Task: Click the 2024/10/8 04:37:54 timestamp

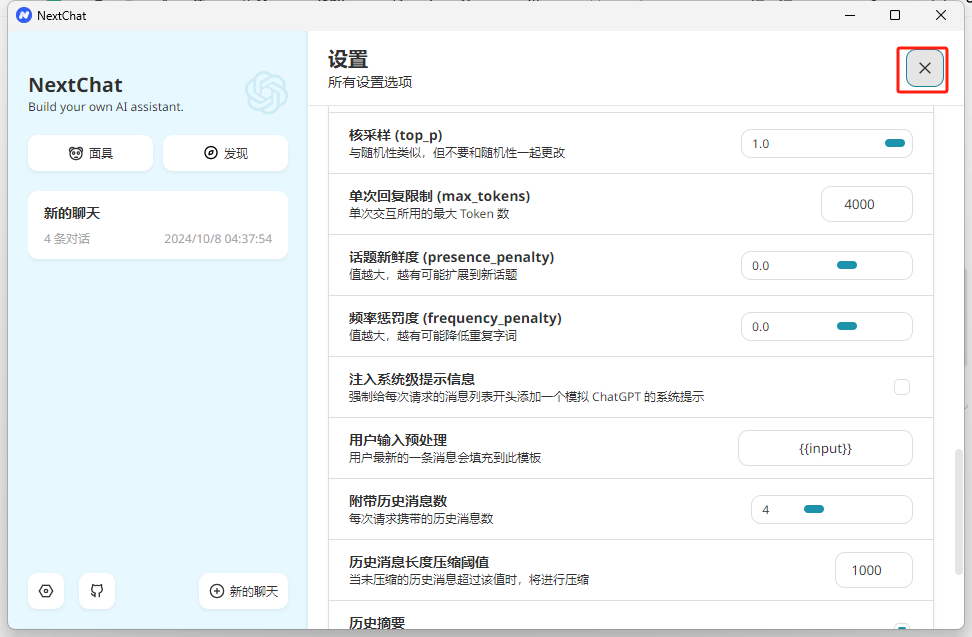Action: click(218, 239)
